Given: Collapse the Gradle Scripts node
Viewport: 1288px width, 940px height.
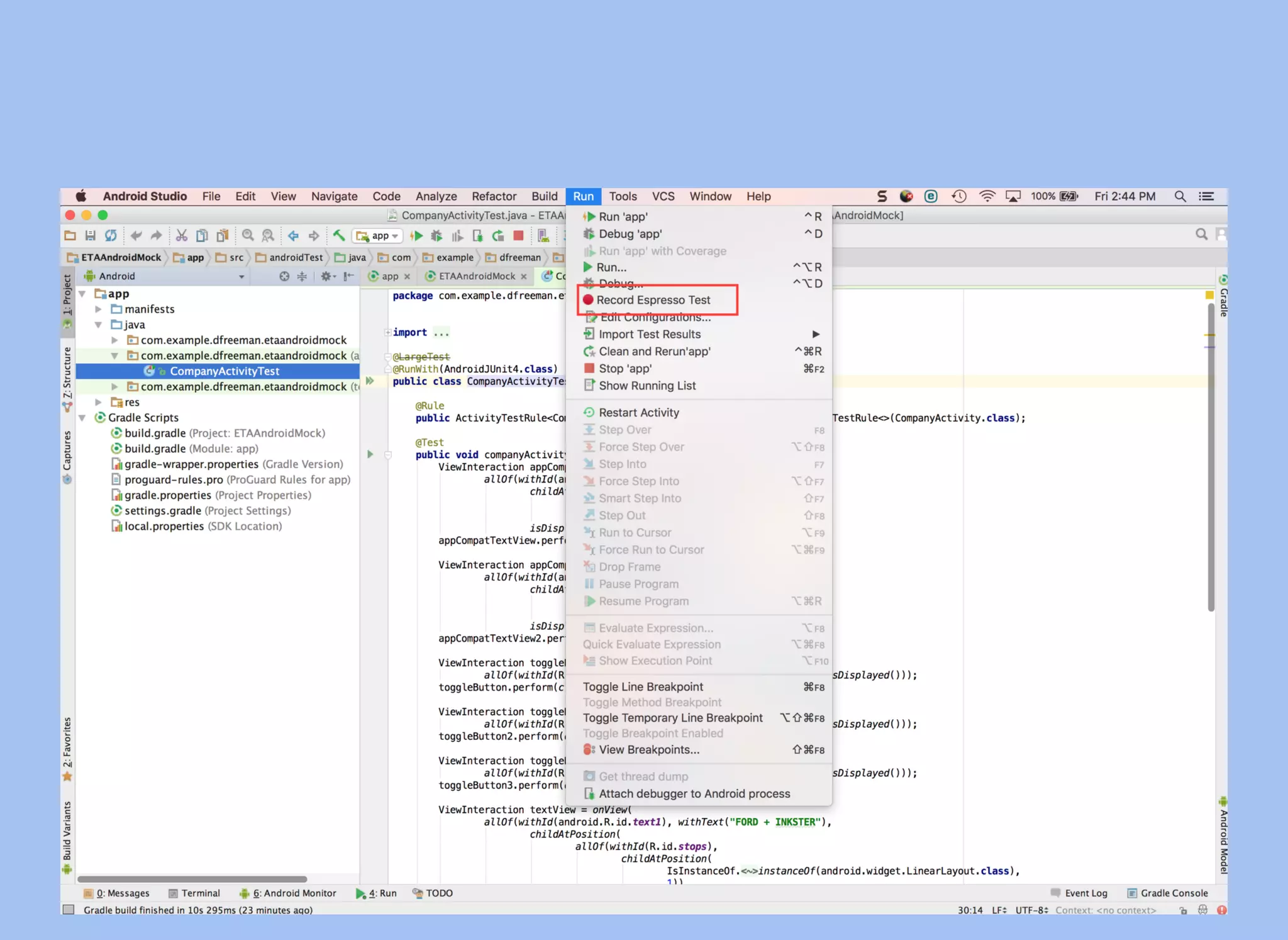Looking at the screenshot, I should pyautogui.click(x=82, y=418).
